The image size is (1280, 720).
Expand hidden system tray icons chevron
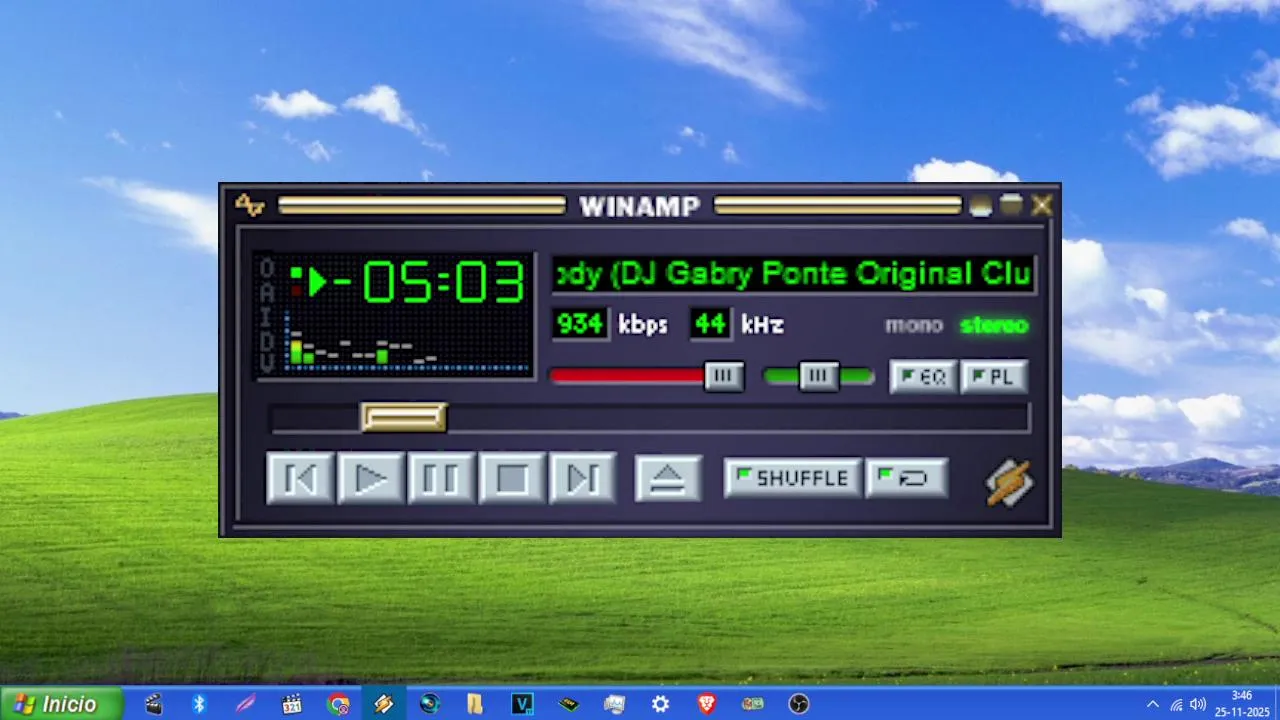[x=1153, y=704]
